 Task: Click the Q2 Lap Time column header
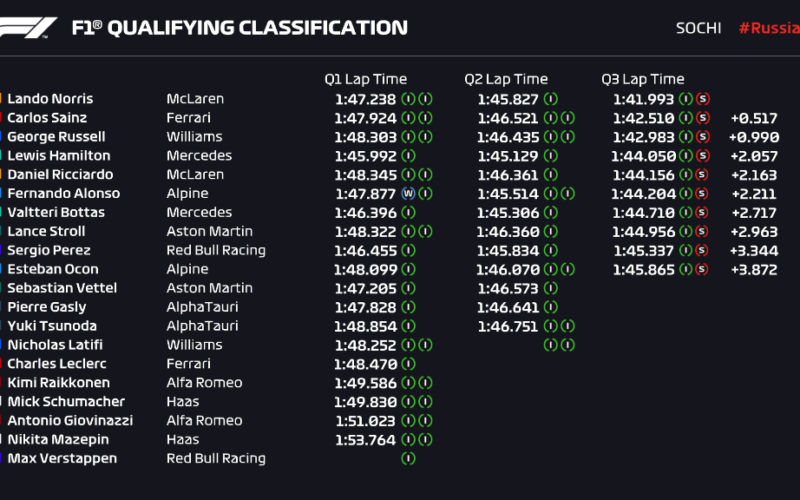coord(506,79)
